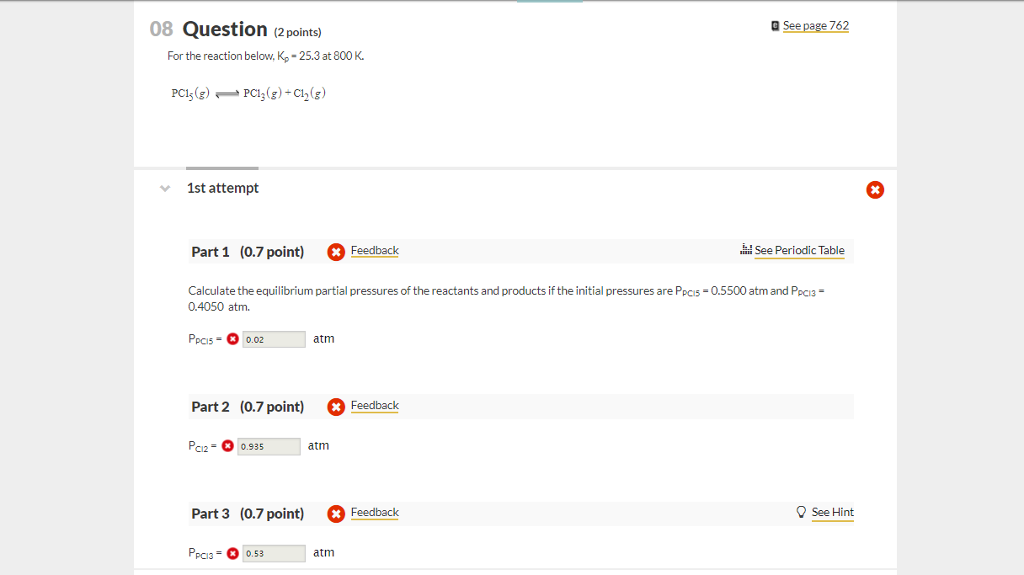Open the See page 762 link
Screen dimensions: 1024x575
point(816,25)
